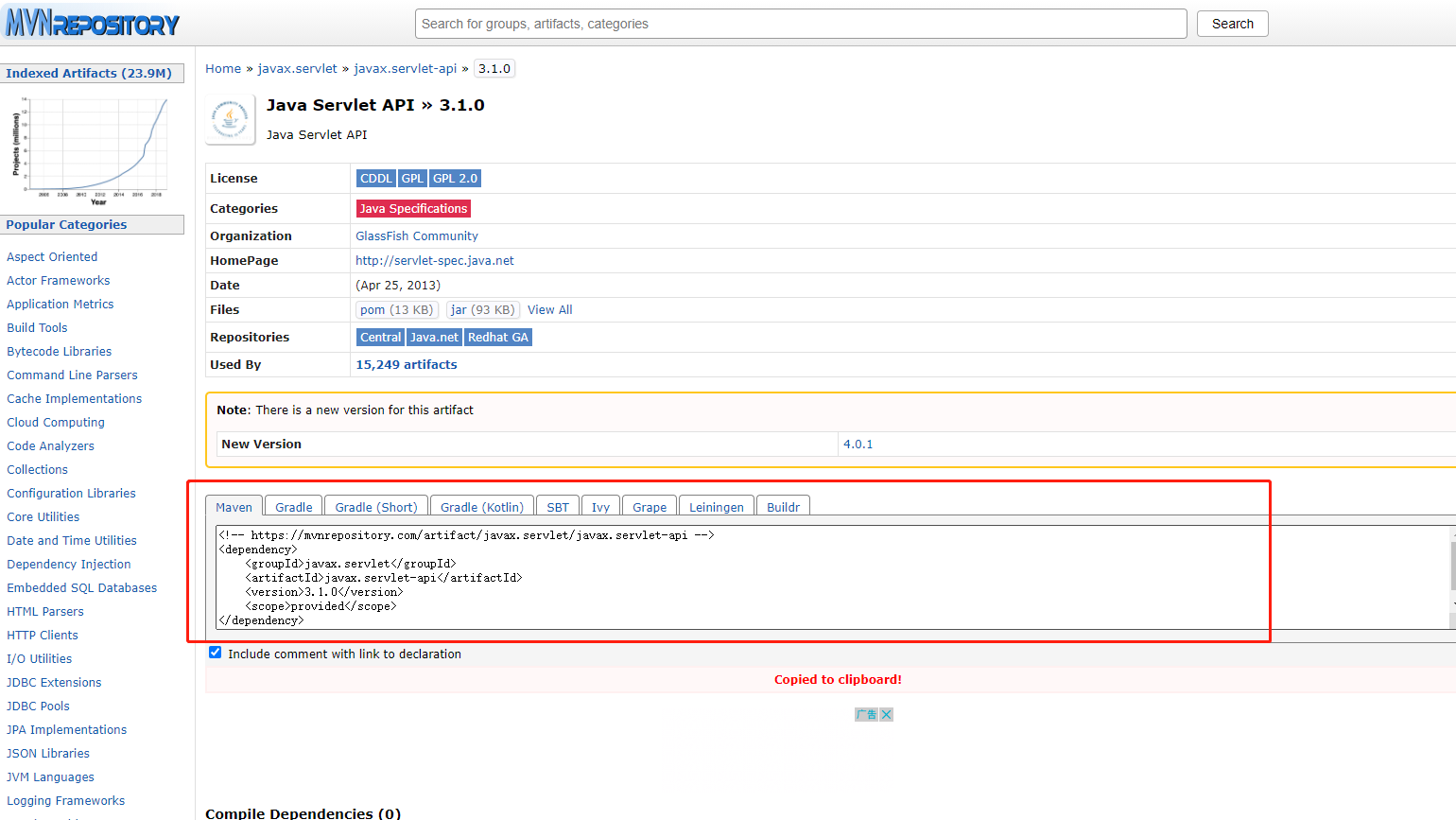
Task: Click the small ad label icon
Action: (866, 714)
